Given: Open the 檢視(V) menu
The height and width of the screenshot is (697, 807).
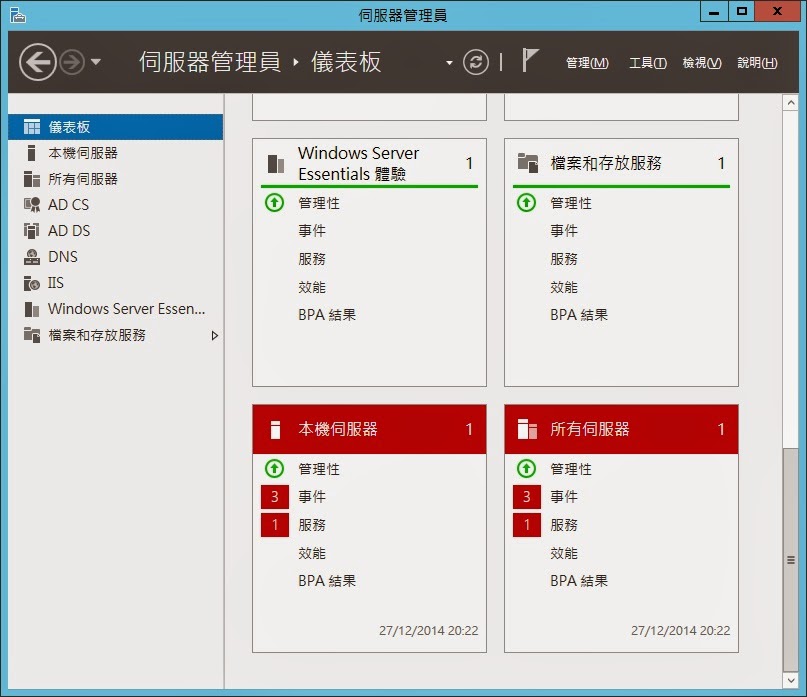Looking at the screenshot, I should point(702,63).
